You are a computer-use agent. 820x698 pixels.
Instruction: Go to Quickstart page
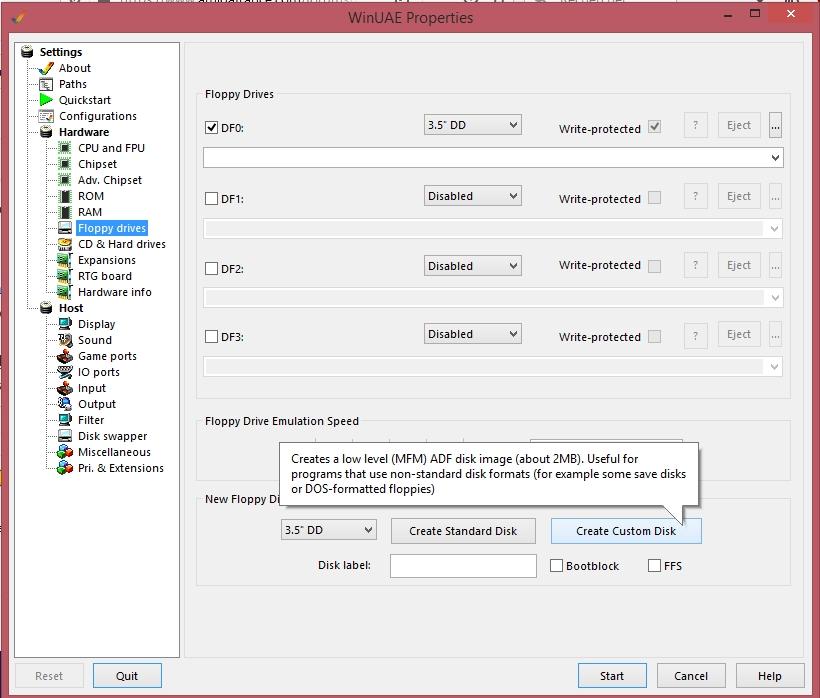(85, 100)
